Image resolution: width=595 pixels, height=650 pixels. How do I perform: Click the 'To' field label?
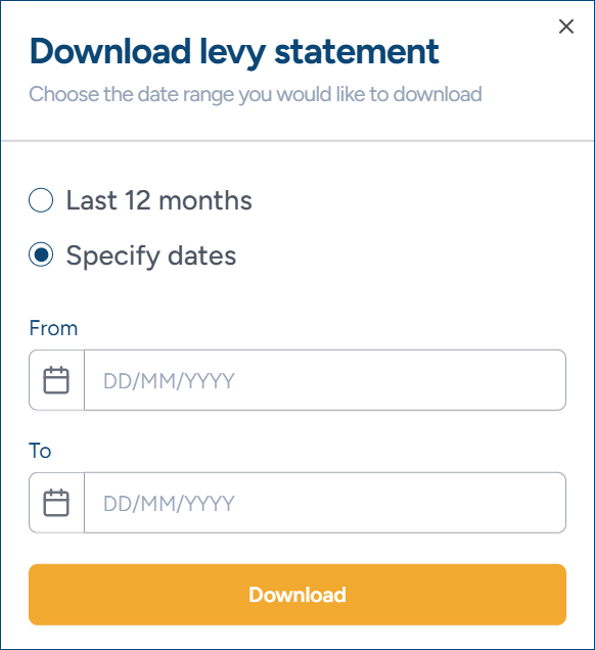(40, 451)
